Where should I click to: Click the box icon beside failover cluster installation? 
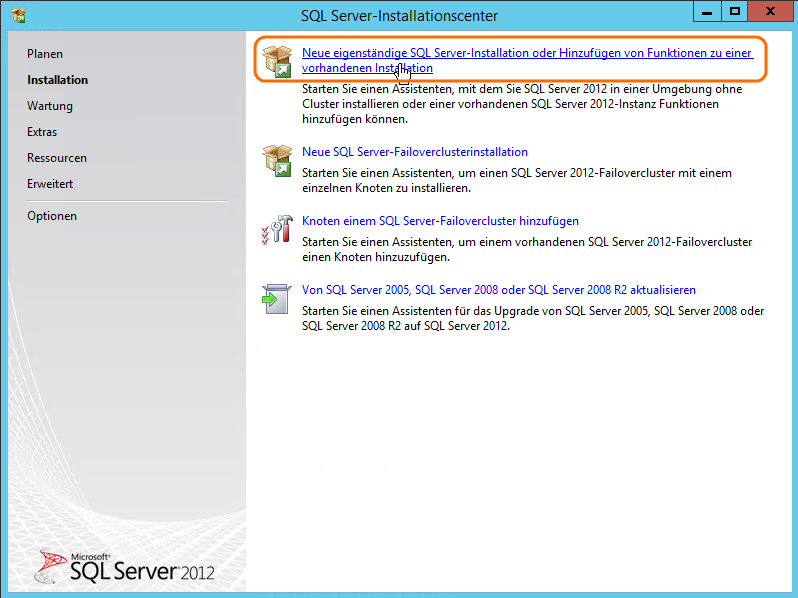point(276,160)
